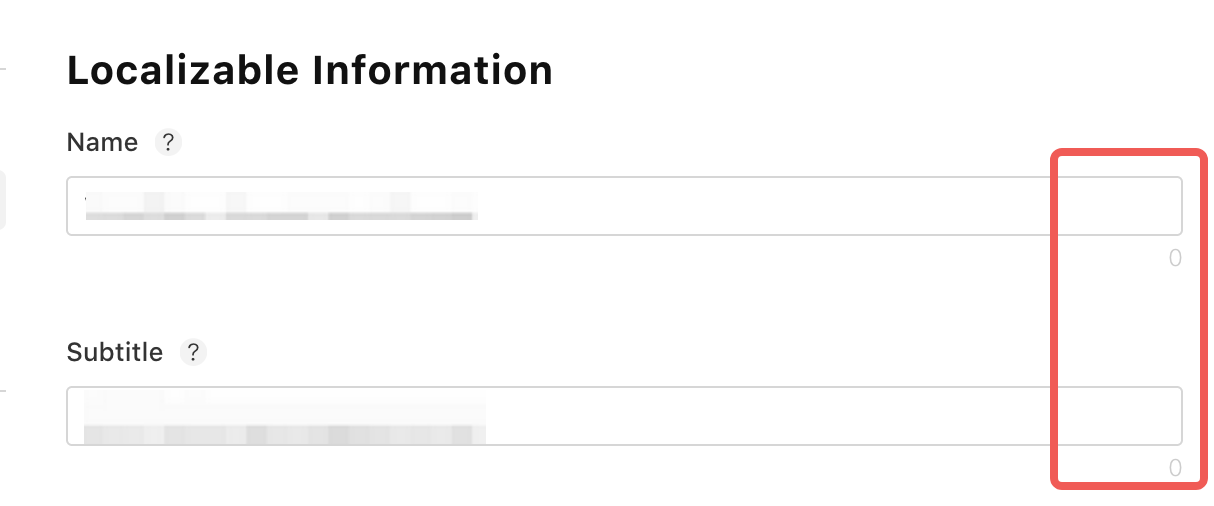
Task: Click the Name field label
Action: pyautogui.click(x=102, y=143)
